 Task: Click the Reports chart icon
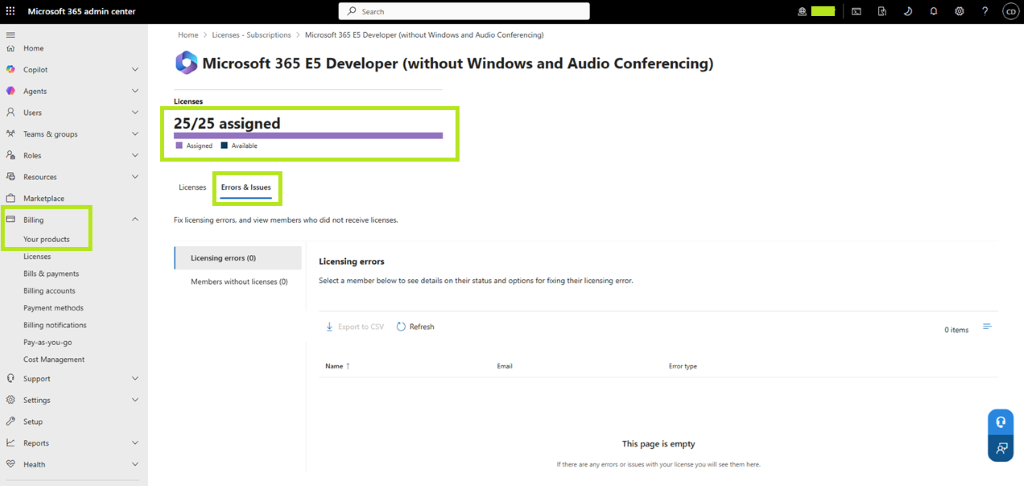10,443
